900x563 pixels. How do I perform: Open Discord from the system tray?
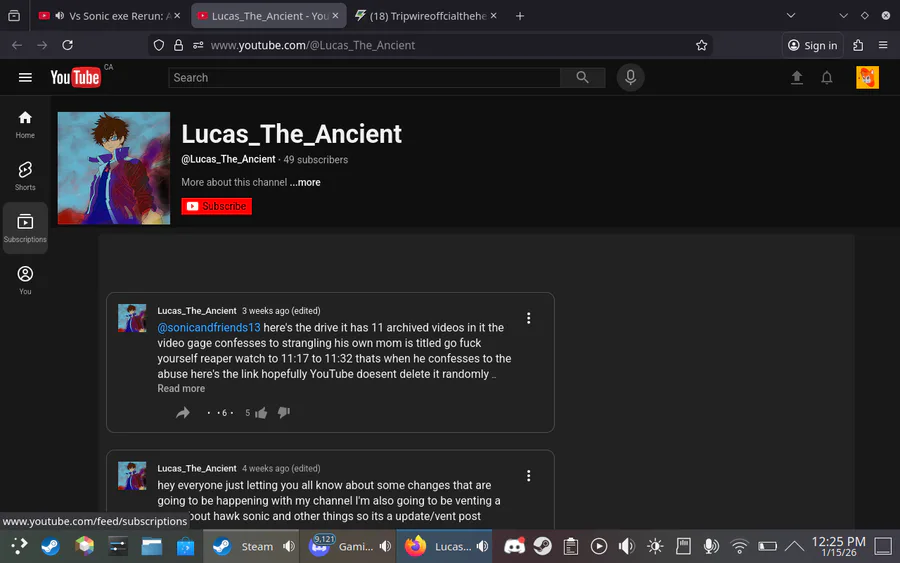[514, 546]
